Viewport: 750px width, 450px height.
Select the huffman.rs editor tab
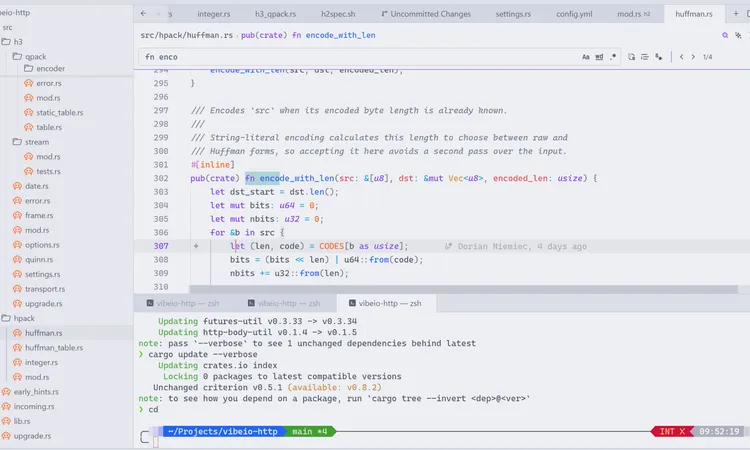[x=694, y=14]
